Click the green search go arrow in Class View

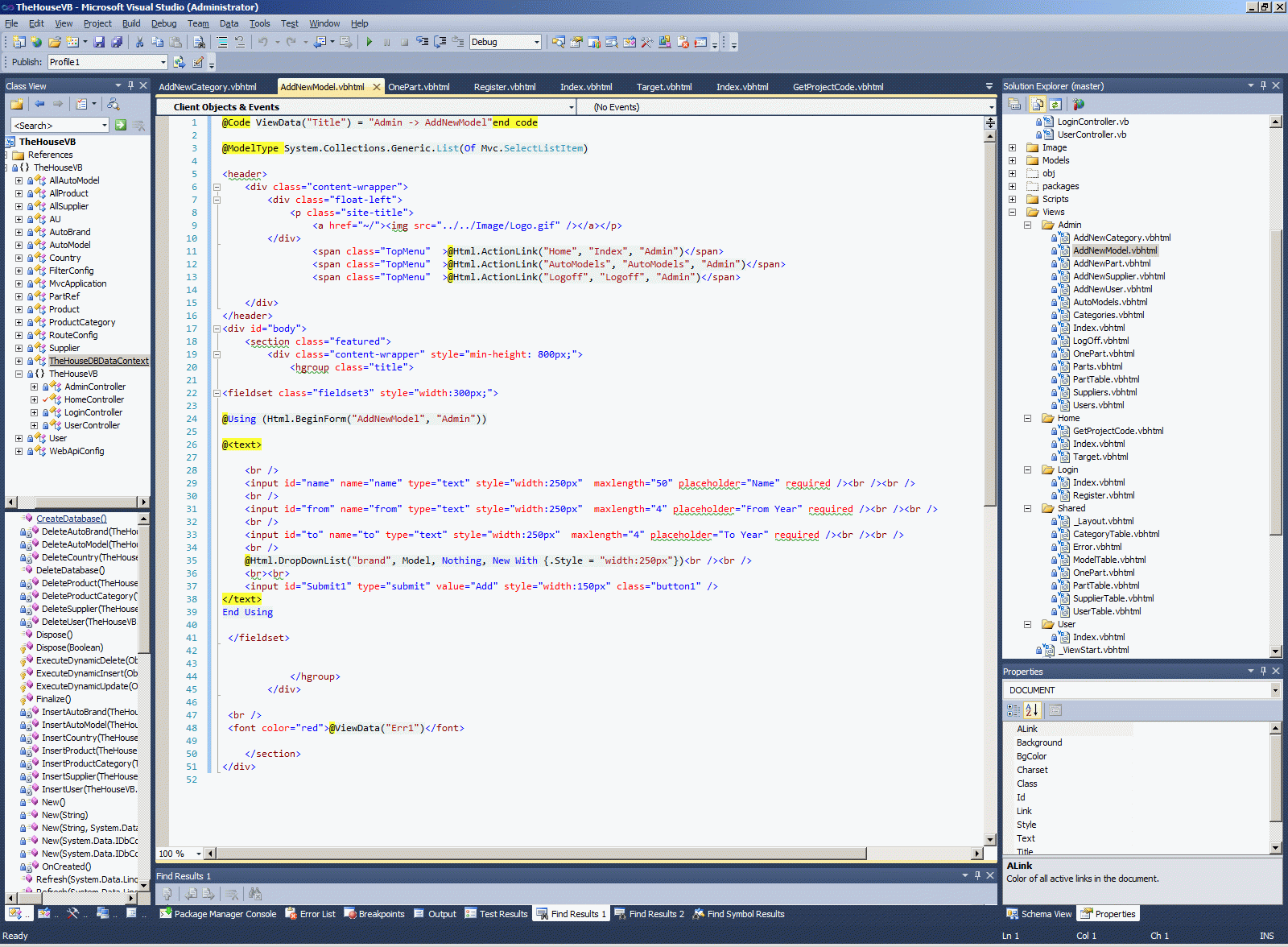tap(121, 125)
